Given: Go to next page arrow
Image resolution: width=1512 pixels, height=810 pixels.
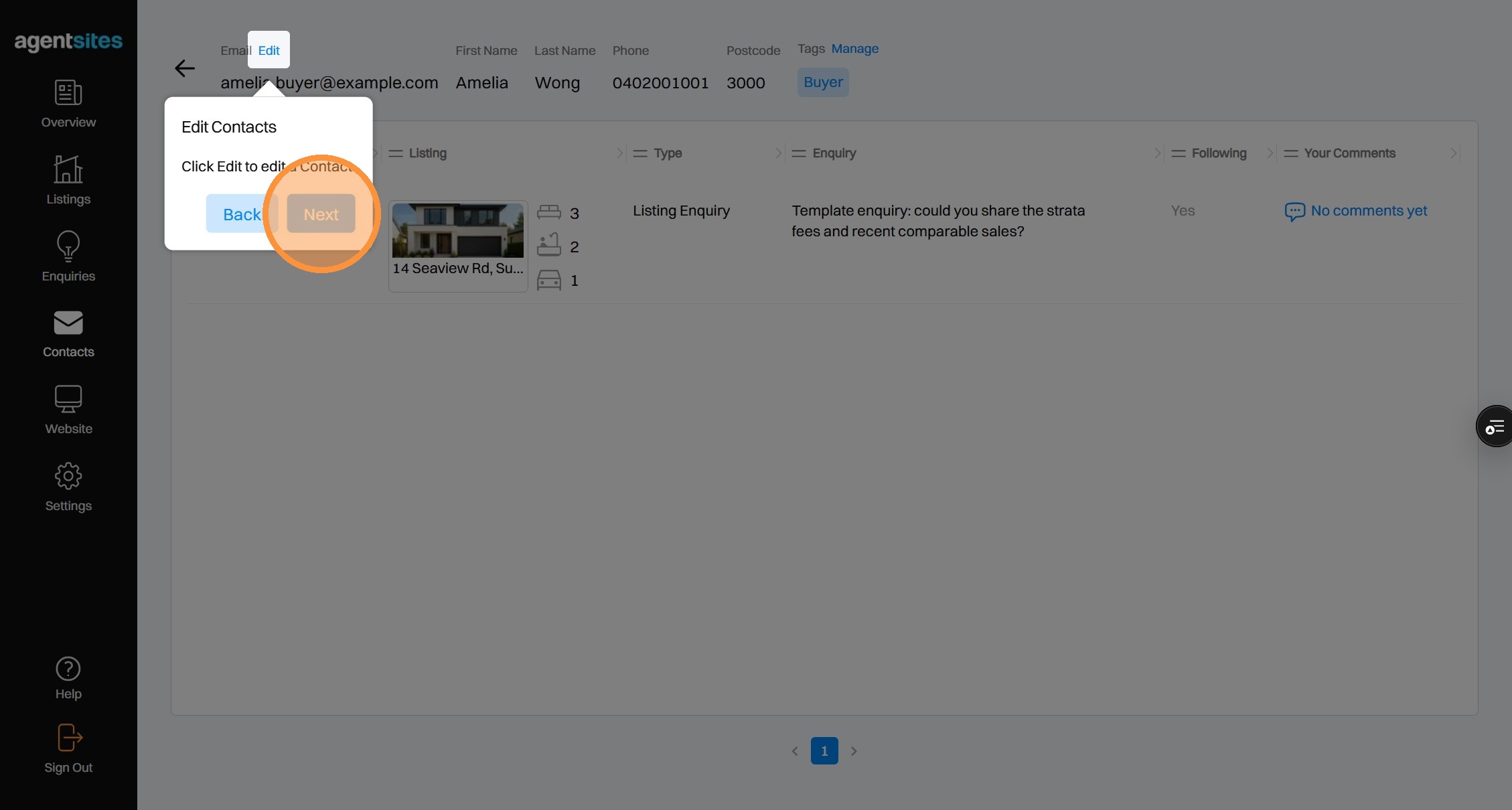Looking at the screenshot, I should pos(854,751).
